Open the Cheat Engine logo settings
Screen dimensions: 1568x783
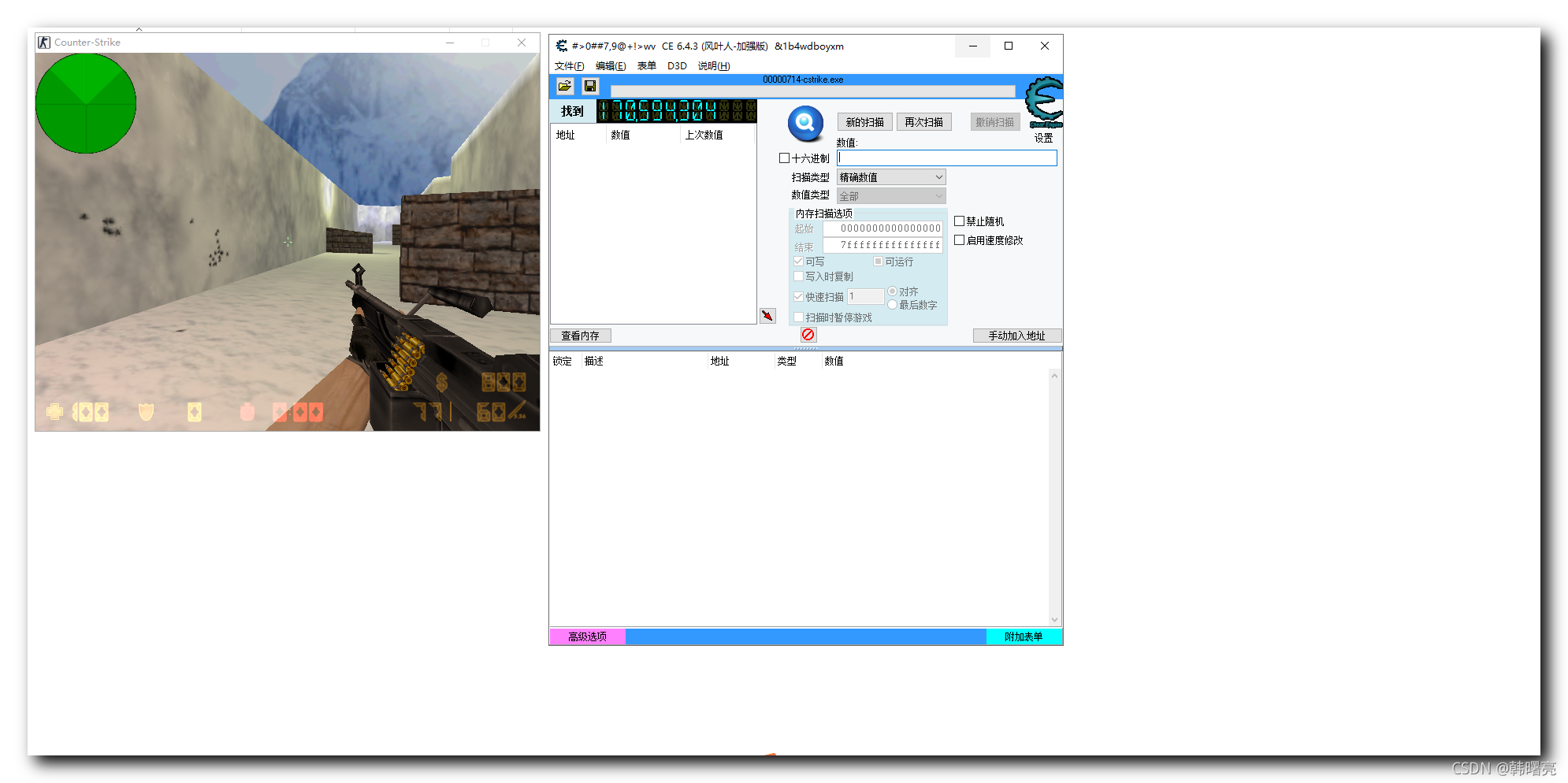tap(1044, 102)
